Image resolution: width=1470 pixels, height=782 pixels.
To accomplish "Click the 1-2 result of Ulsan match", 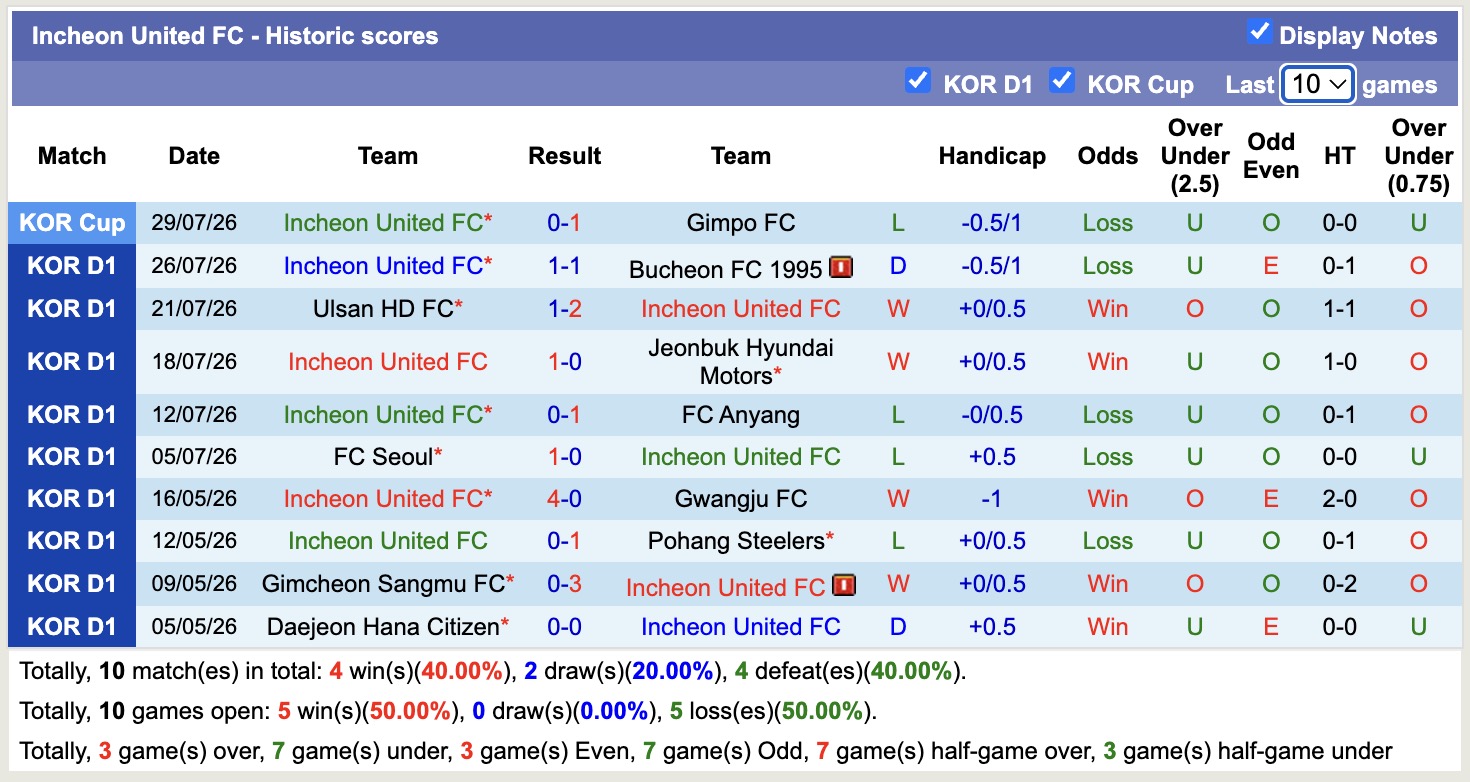I will pyautogui.click(x=565, y=309).
